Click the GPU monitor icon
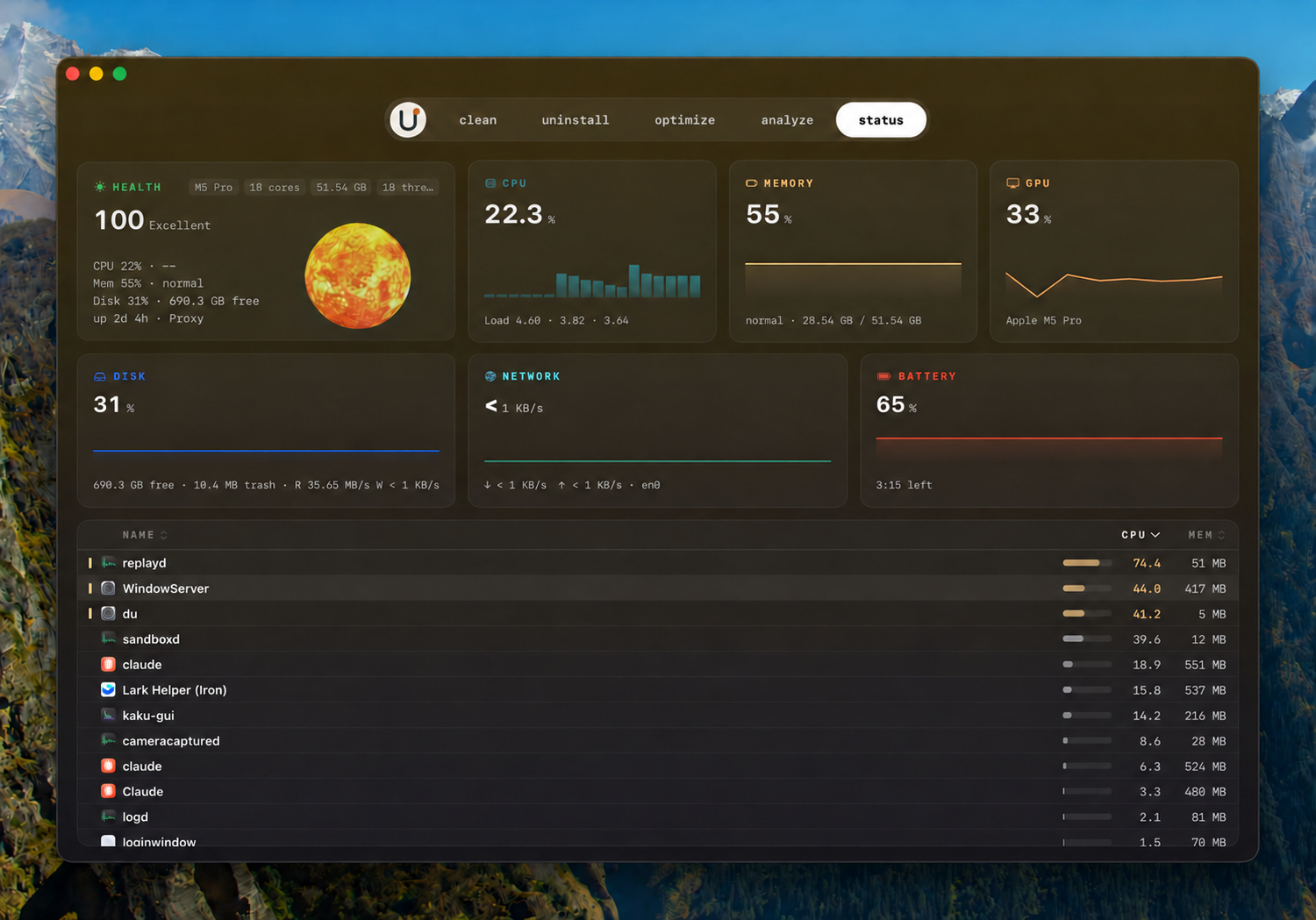Viewport: 1316px width, 920px height. click(1012, 183)
